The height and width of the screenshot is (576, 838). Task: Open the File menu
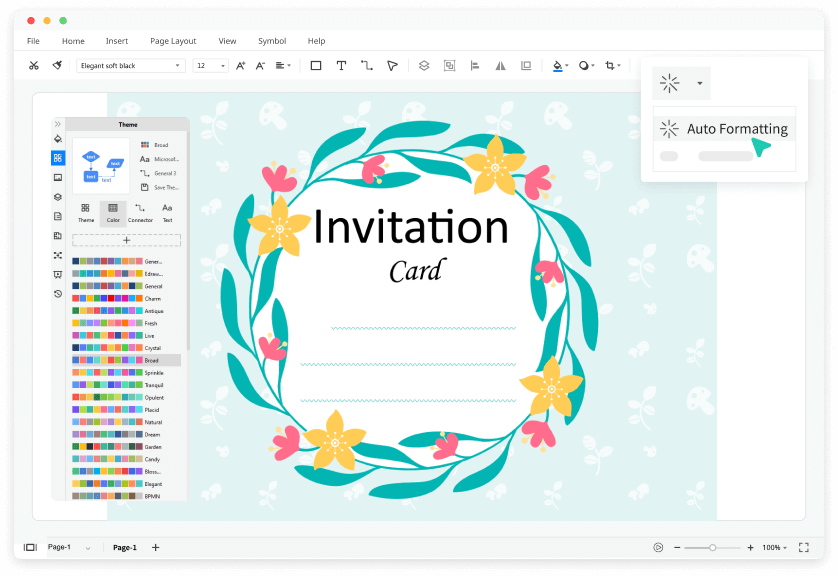[x=33, y=41]
